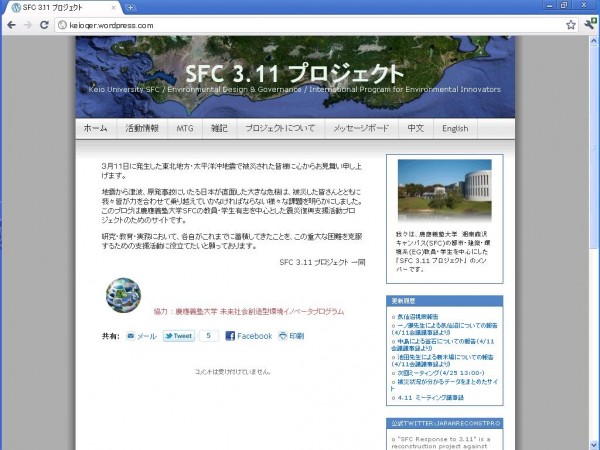Click the scroll-up arrow of the page scrollbar
This screenshot has height=450, width=600.
pyautogui.click(x=593, y=41)
